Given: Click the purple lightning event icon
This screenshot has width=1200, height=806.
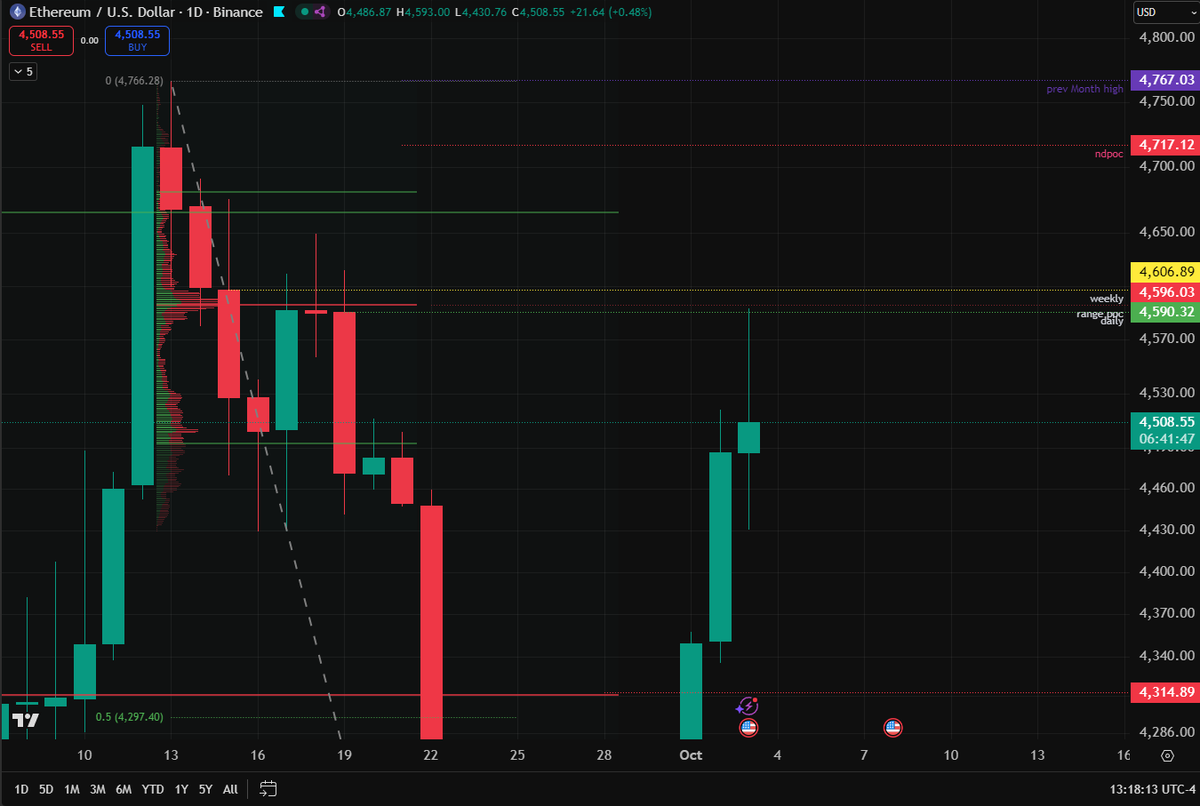Looking at the screenshot, I should (747, 706).
